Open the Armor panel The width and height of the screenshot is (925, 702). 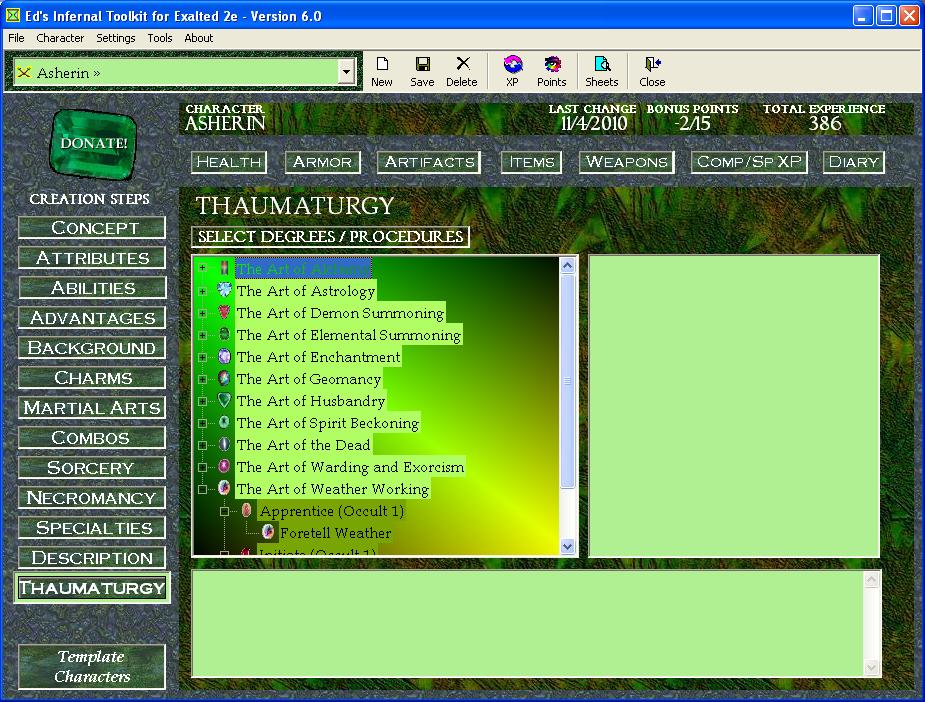[323, 162]
